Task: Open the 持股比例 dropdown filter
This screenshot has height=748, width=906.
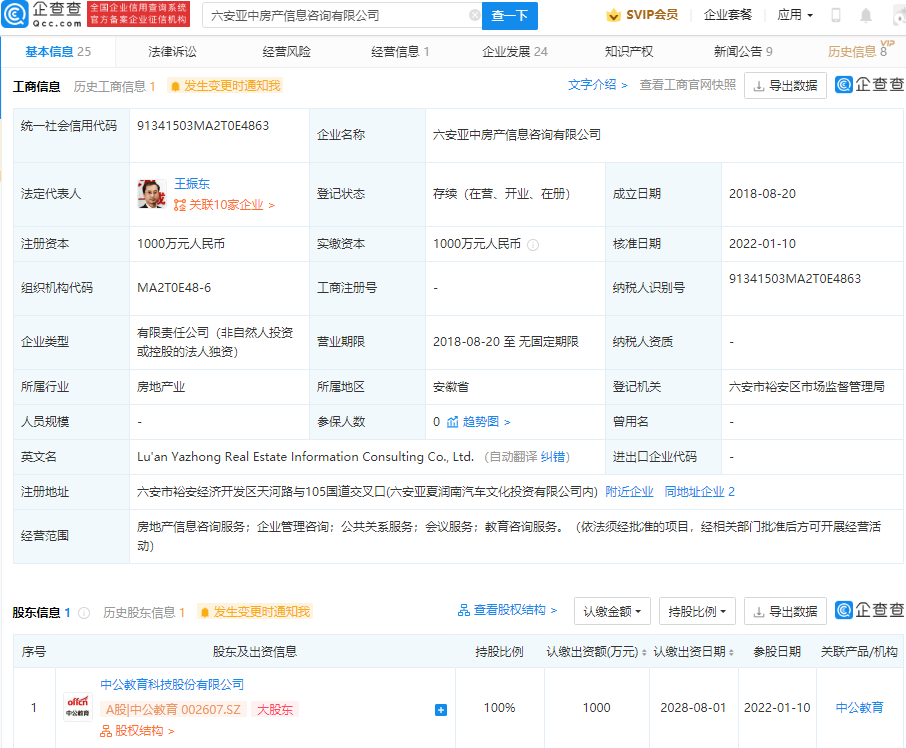Action: 697,611
